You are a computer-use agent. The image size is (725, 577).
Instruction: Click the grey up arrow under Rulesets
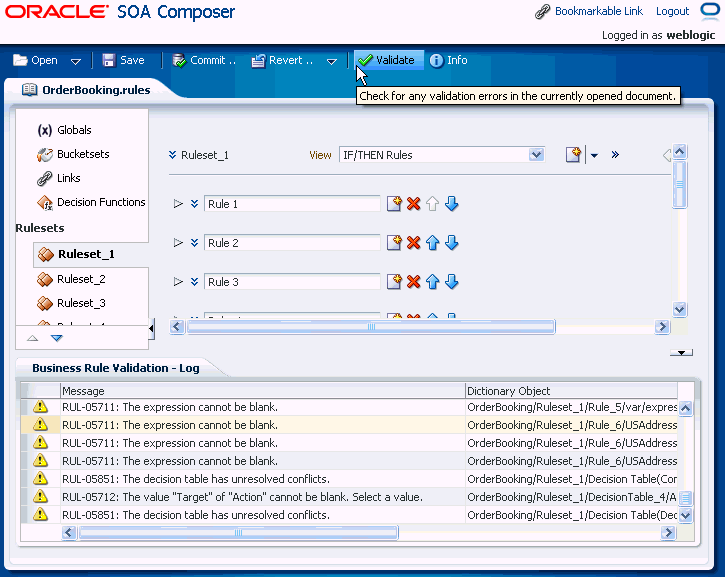32,338
